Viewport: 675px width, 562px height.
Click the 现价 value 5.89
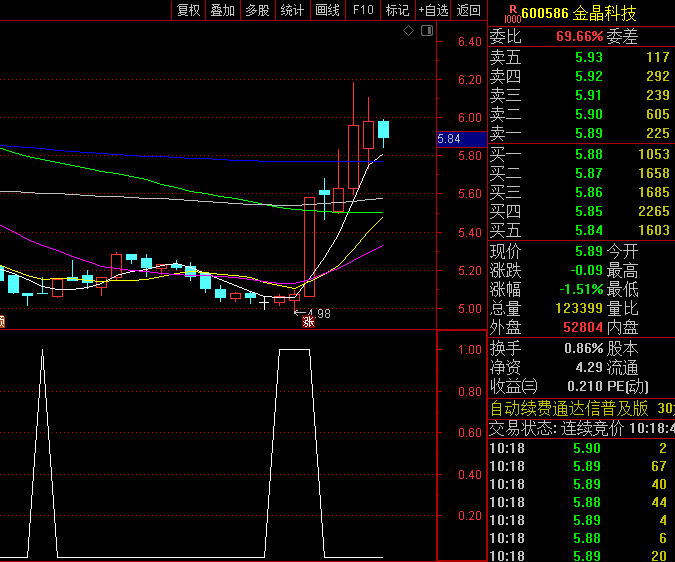(x=588, y=251)
